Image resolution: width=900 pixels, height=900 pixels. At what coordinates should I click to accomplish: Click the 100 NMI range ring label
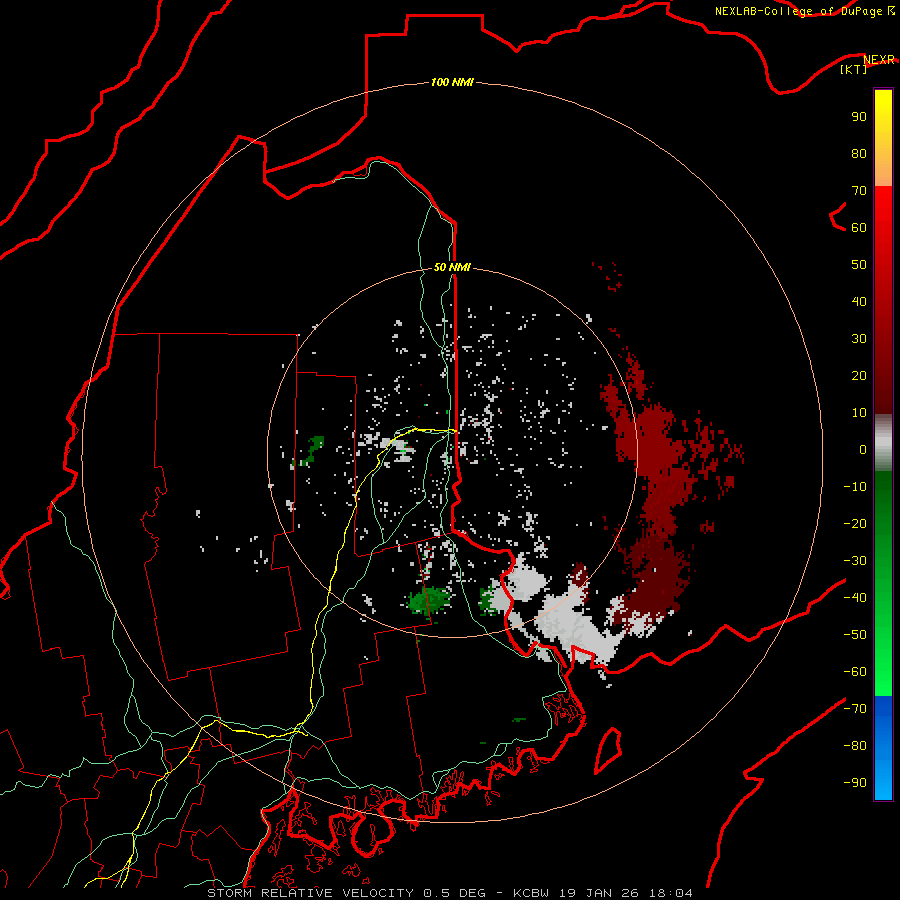click(x=452, y=82)
